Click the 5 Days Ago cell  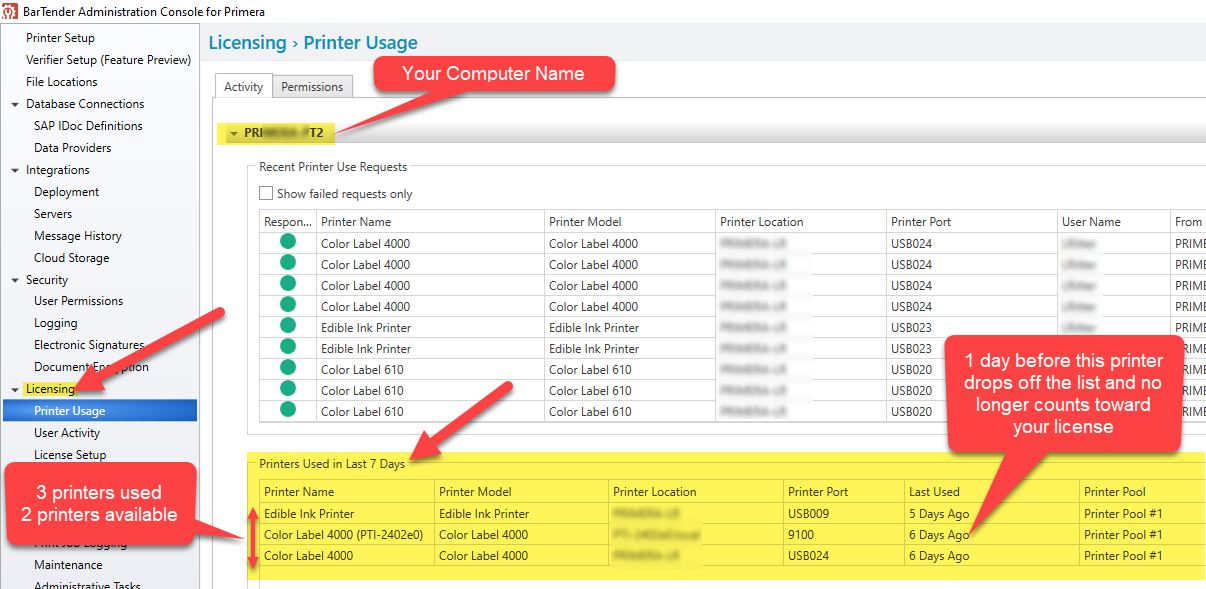(x=991, y=514)
